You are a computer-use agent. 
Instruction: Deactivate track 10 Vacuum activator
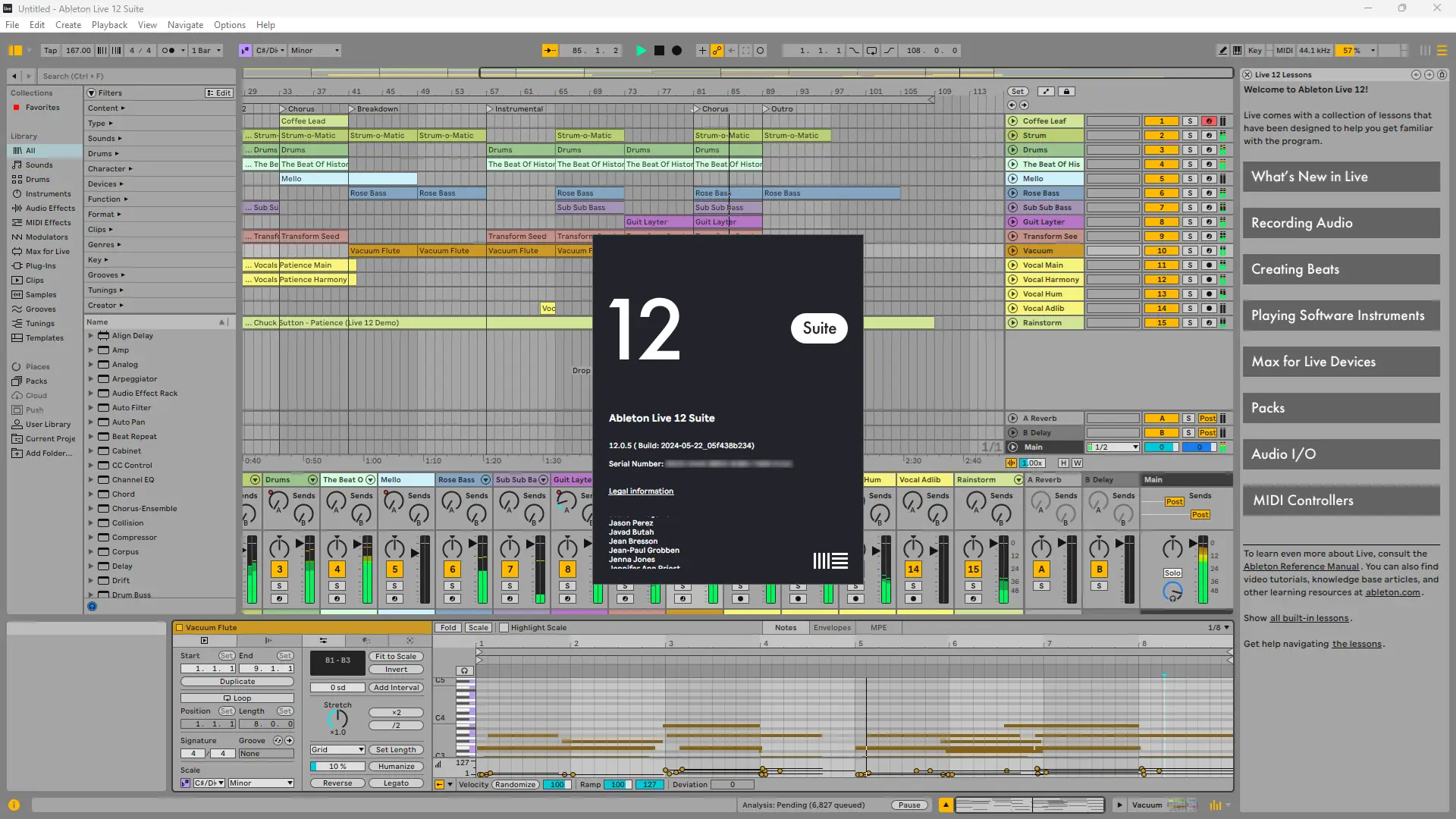(1162, 251)
